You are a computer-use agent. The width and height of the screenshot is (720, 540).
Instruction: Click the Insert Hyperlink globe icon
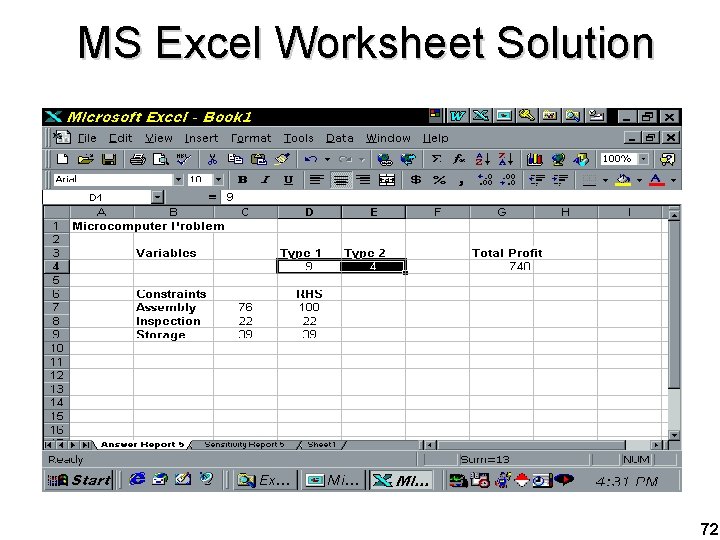point(385,159)
